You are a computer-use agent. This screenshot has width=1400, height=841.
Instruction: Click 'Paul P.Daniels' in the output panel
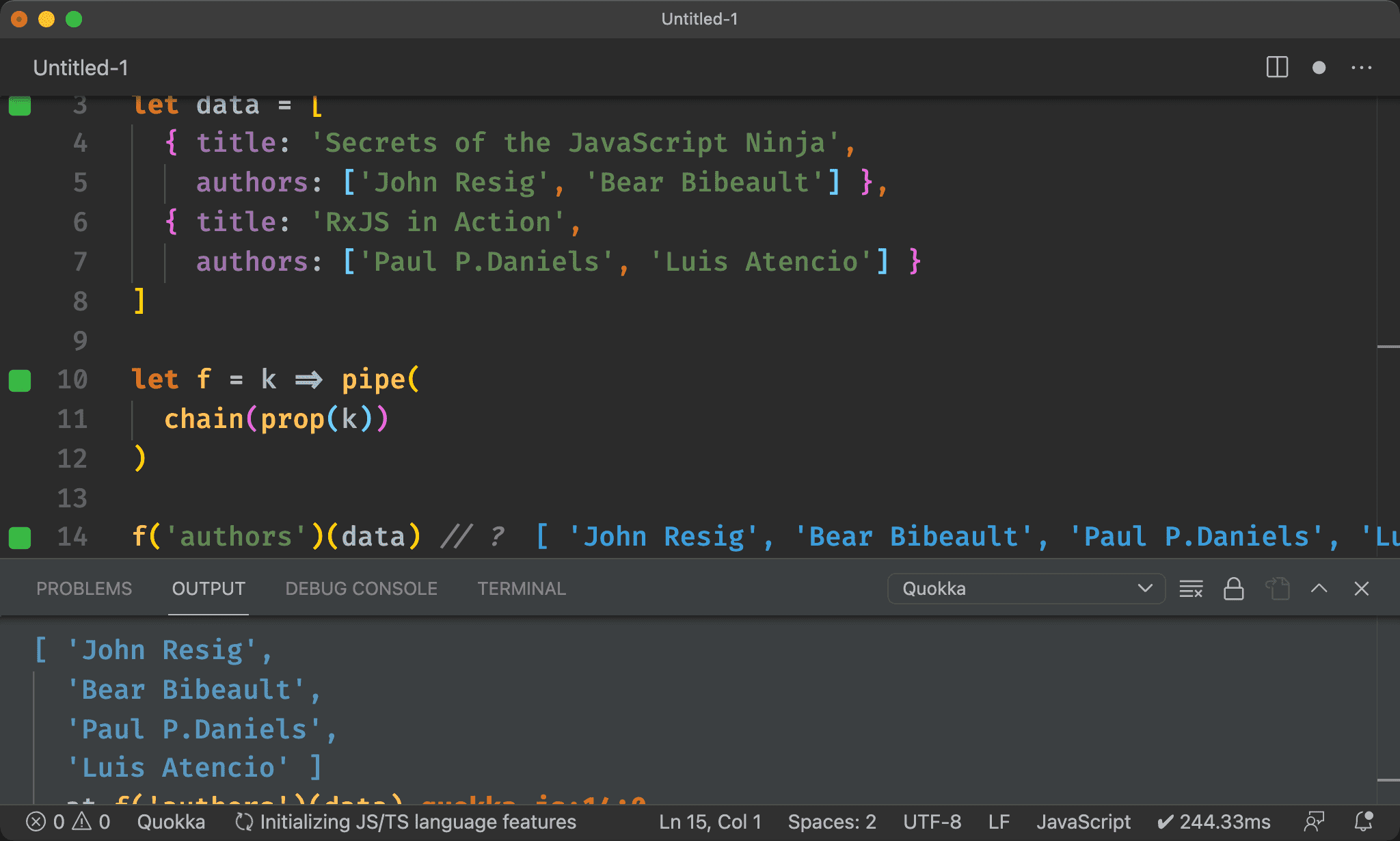point(194,730)
